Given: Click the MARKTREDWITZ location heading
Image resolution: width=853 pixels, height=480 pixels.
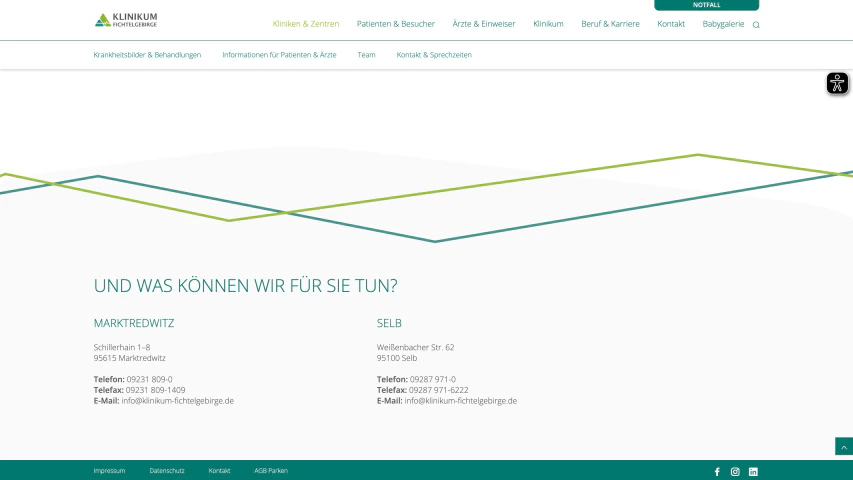Looking at the screenshot, I should [134, 323].
